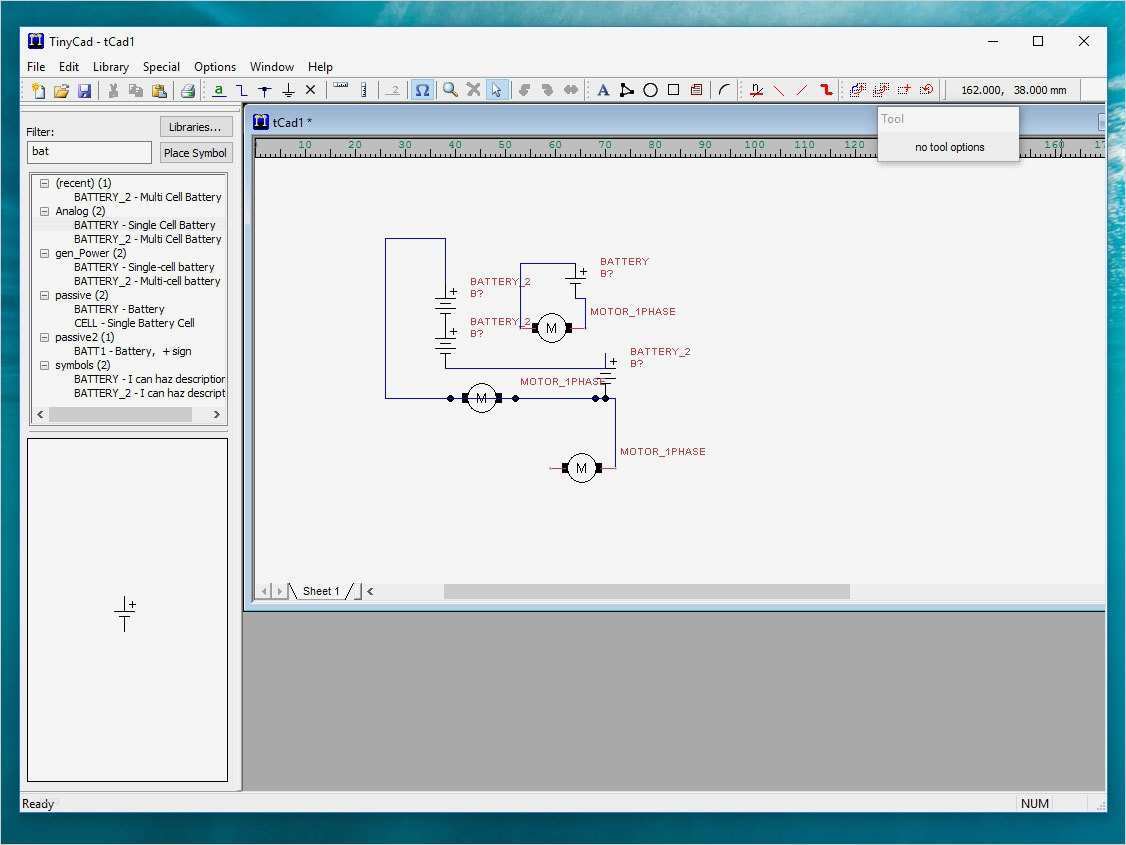Click the first group-to-front icon
The image size is (1126, 845).
tap(857, 90)
